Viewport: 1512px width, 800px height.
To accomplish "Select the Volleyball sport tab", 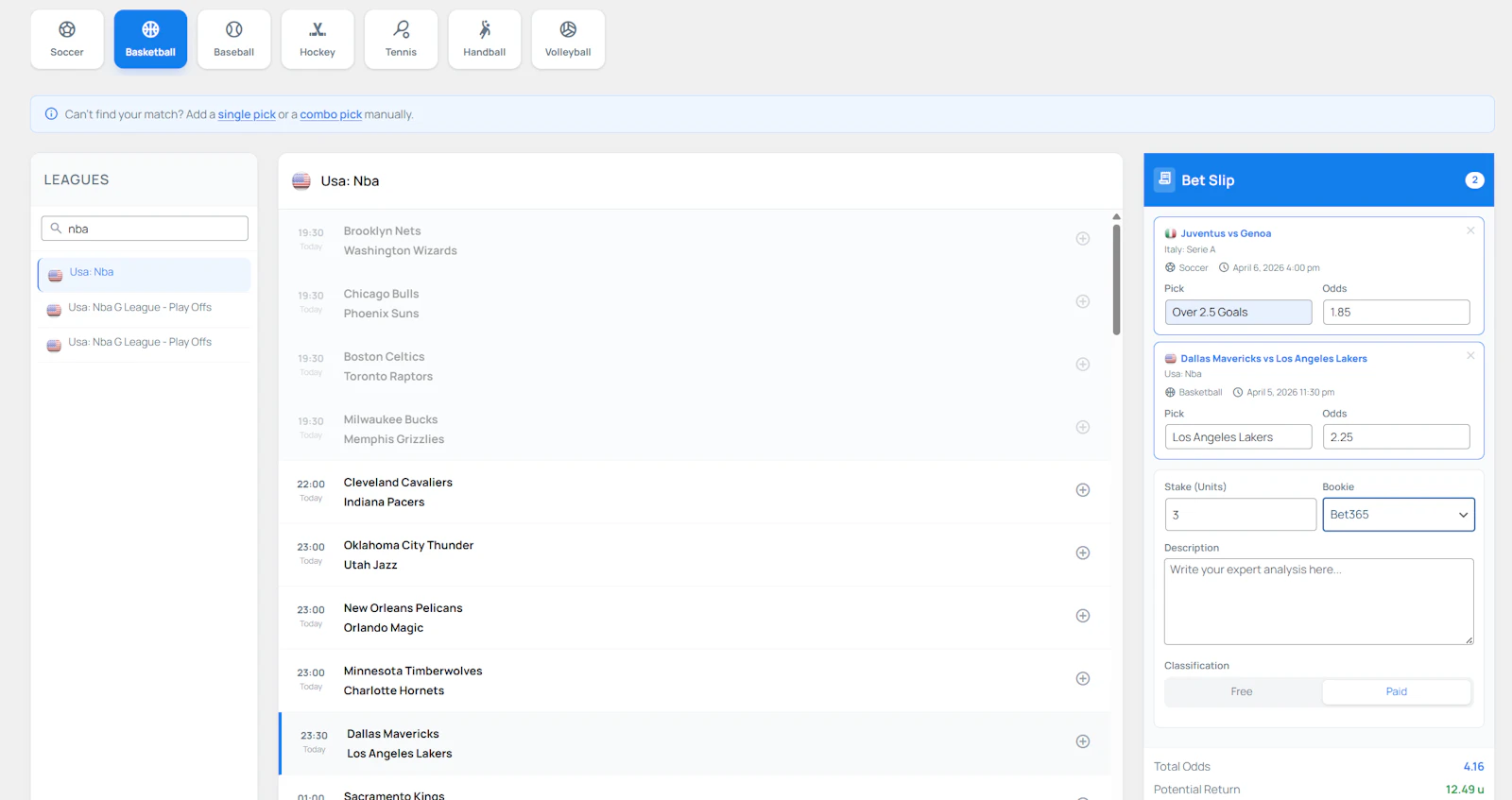I will click(568, 40).
